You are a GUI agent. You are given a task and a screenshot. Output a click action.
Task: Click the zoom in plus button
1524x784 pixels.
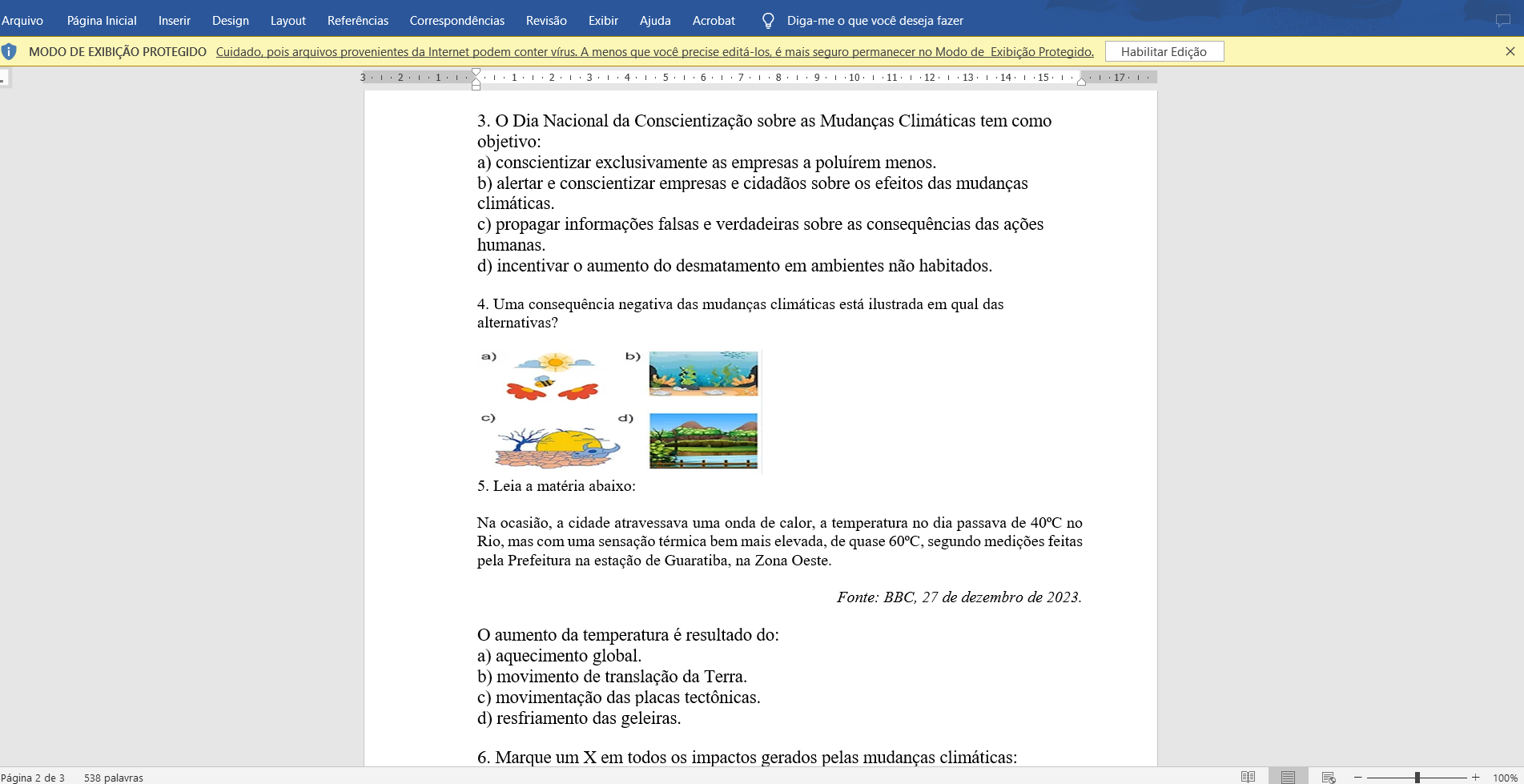[1475, 778]
